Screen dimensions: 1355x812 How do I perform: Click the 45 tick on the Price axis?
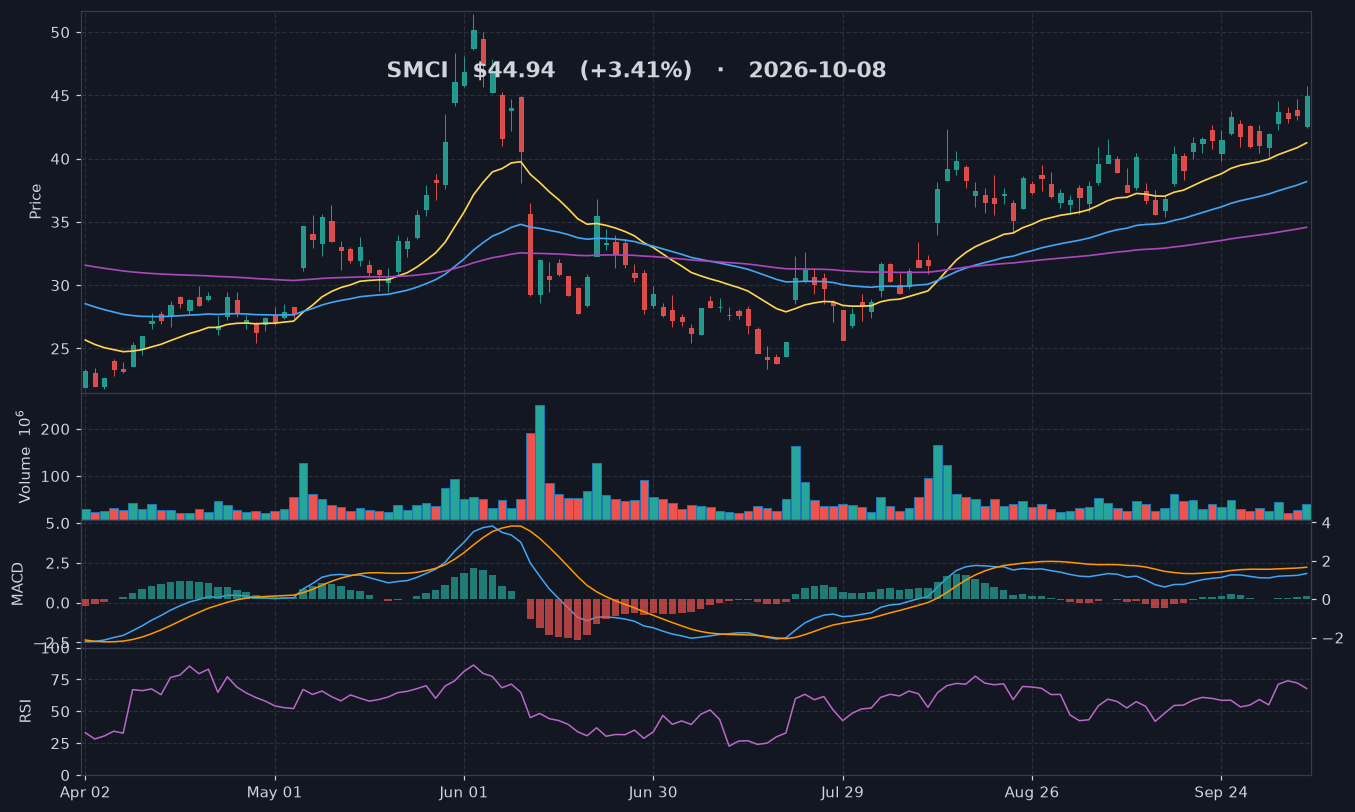(x=62, y=96)
